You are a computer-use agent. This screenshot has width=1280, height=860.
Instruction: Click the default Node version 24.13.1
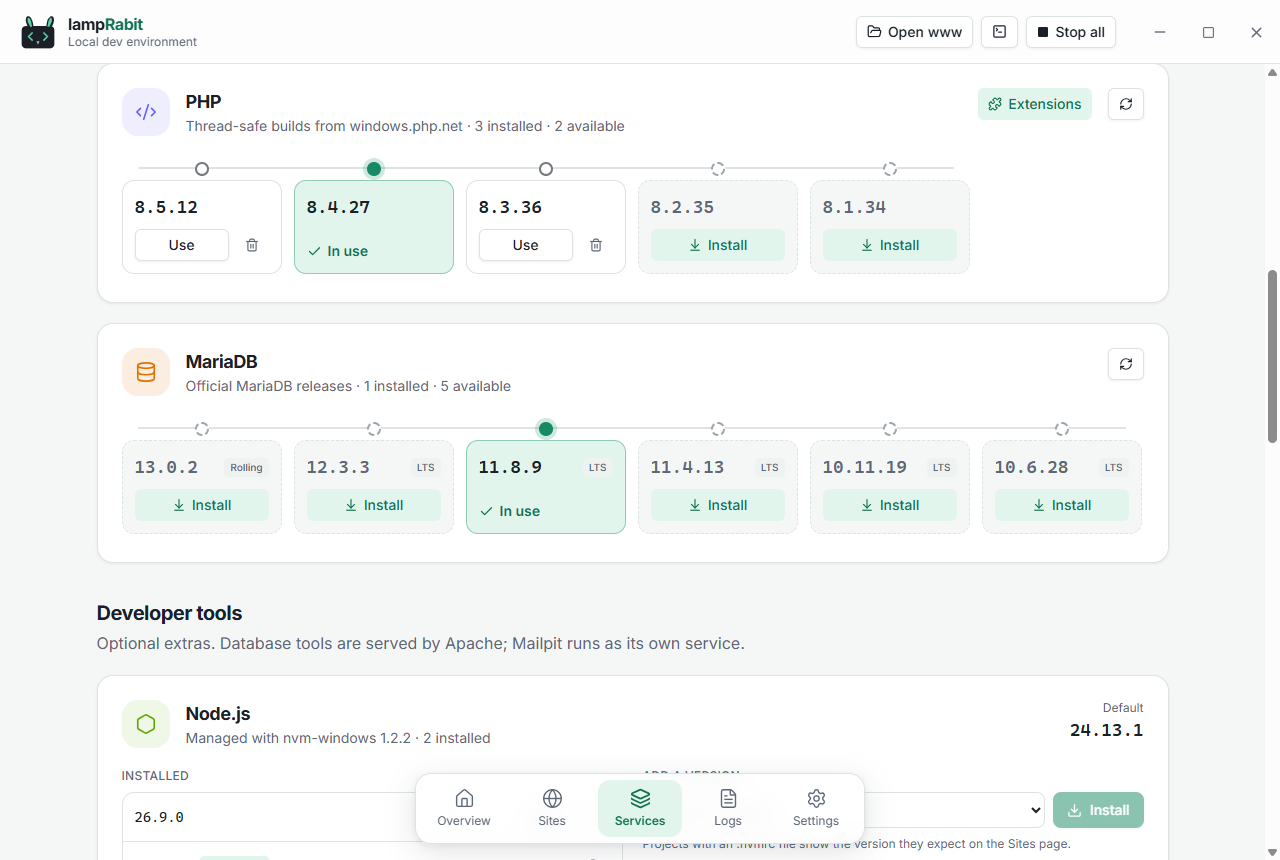tap(1106, 730)
